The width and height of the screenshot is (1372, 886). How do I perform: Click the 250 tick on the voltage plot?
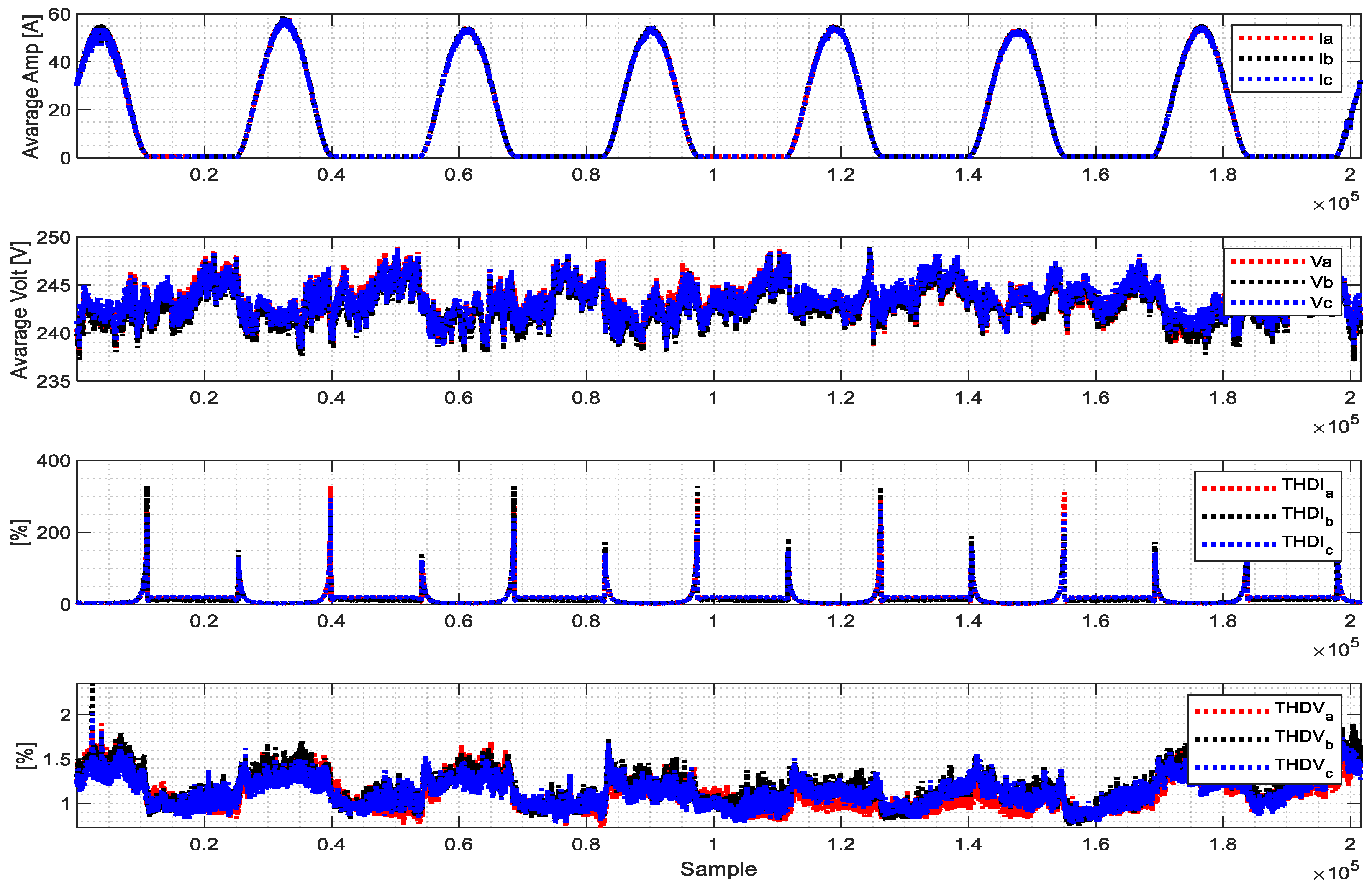(54, 238)
